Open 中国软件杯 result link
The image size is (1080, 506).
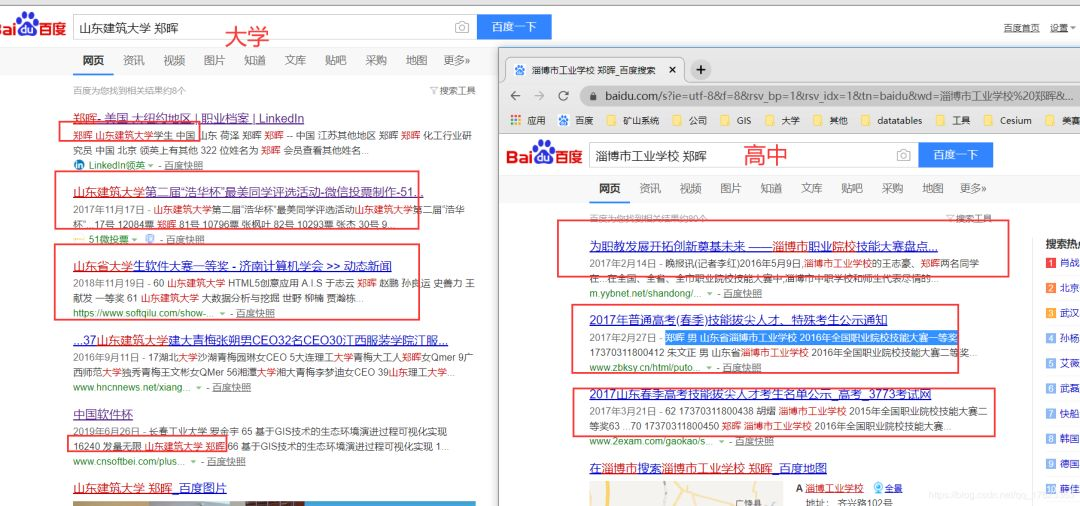tap(103, 414)
